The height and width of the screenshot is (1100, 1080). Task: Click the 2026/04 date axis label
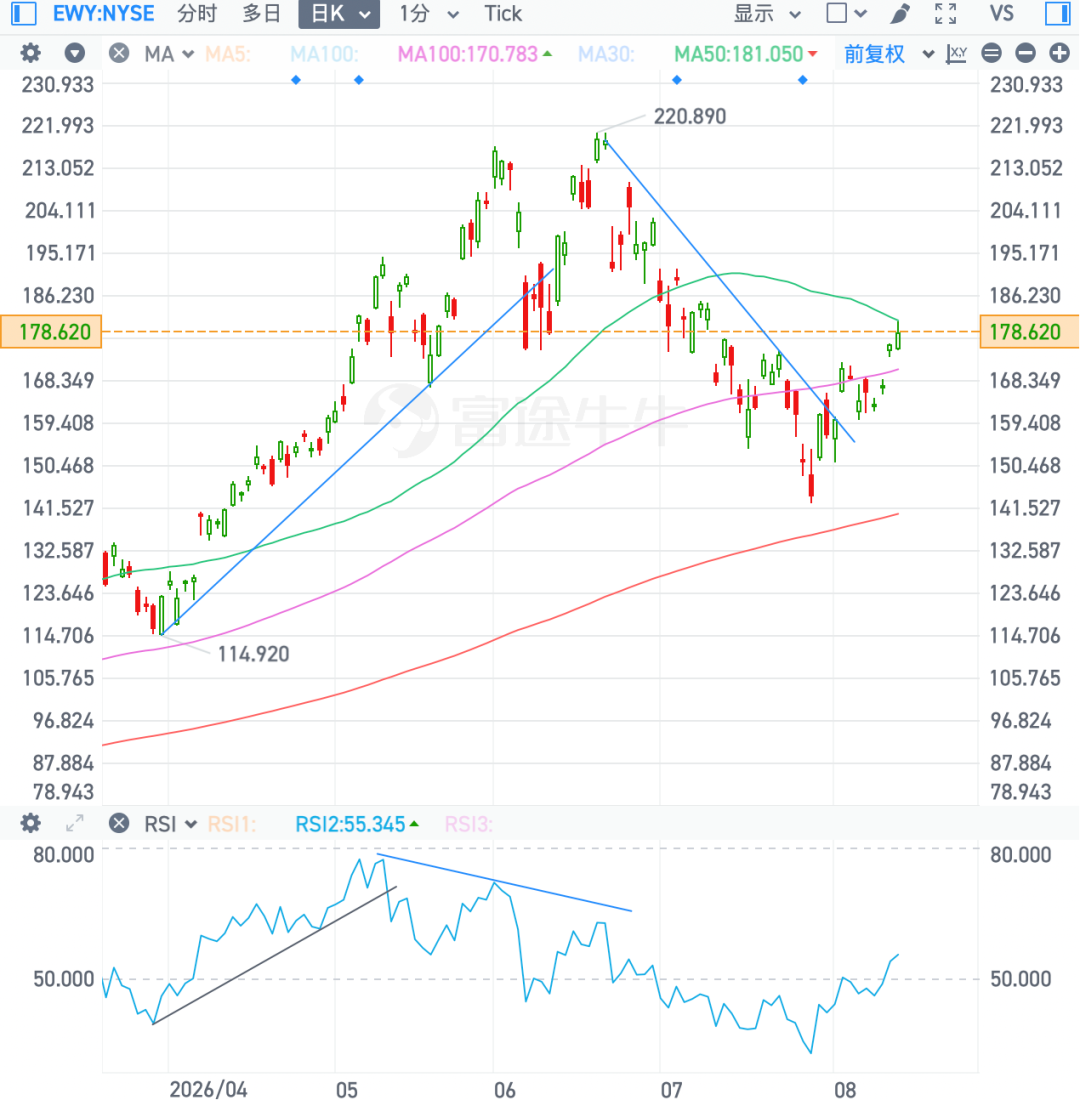(x=208, y=1089)
